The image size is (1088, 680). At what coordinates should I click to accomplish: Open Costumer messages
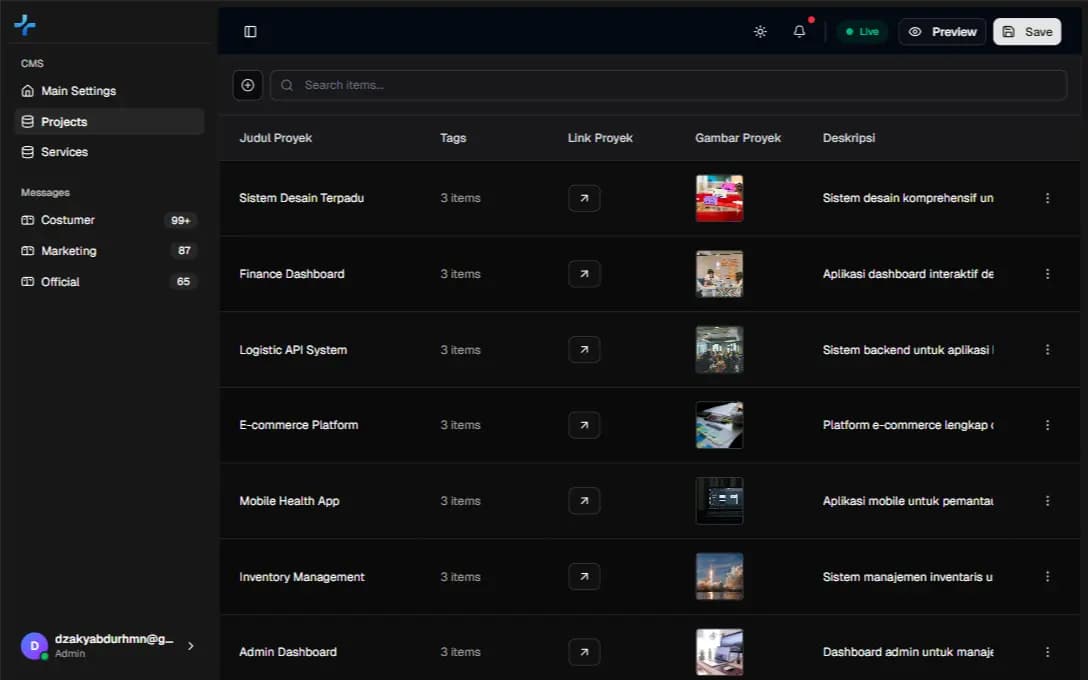[x=109, y=220]
